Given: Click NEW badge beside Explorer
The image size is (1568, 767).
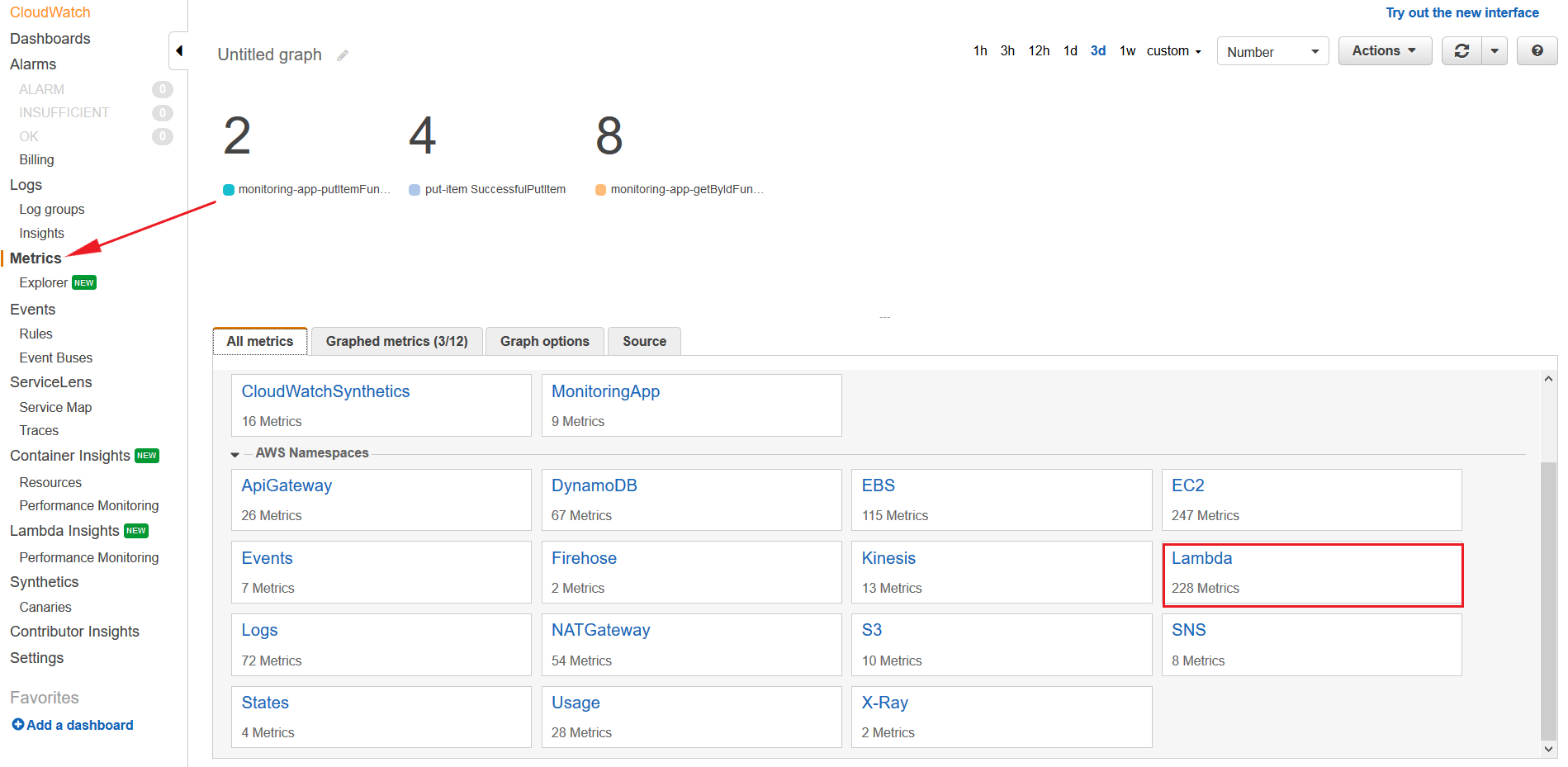Looking at the screenshot, I should click(x=84, y=282).
